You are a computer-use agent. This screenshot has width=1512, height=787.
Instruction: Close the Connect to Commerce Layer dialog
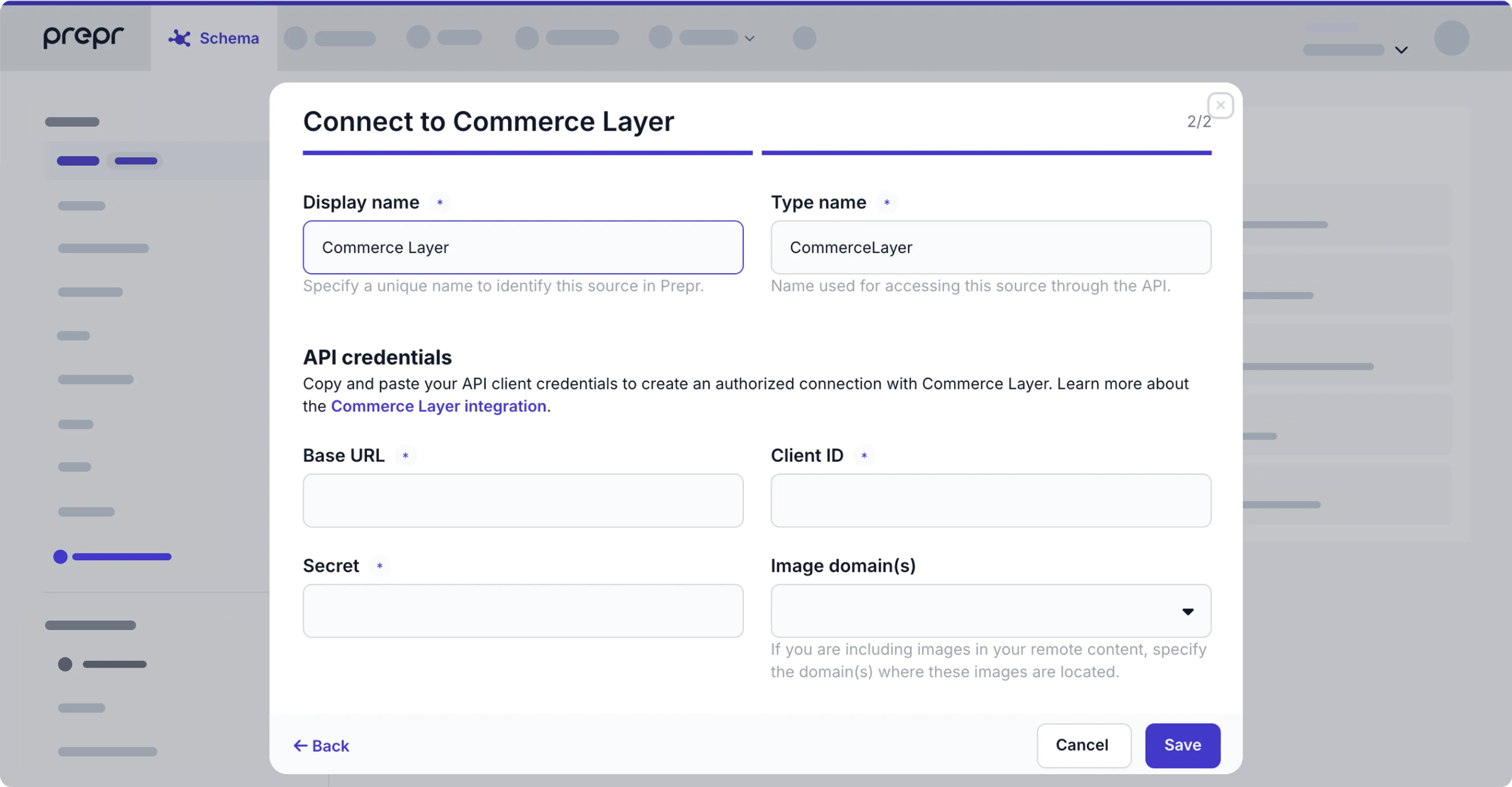(1220, 106)
